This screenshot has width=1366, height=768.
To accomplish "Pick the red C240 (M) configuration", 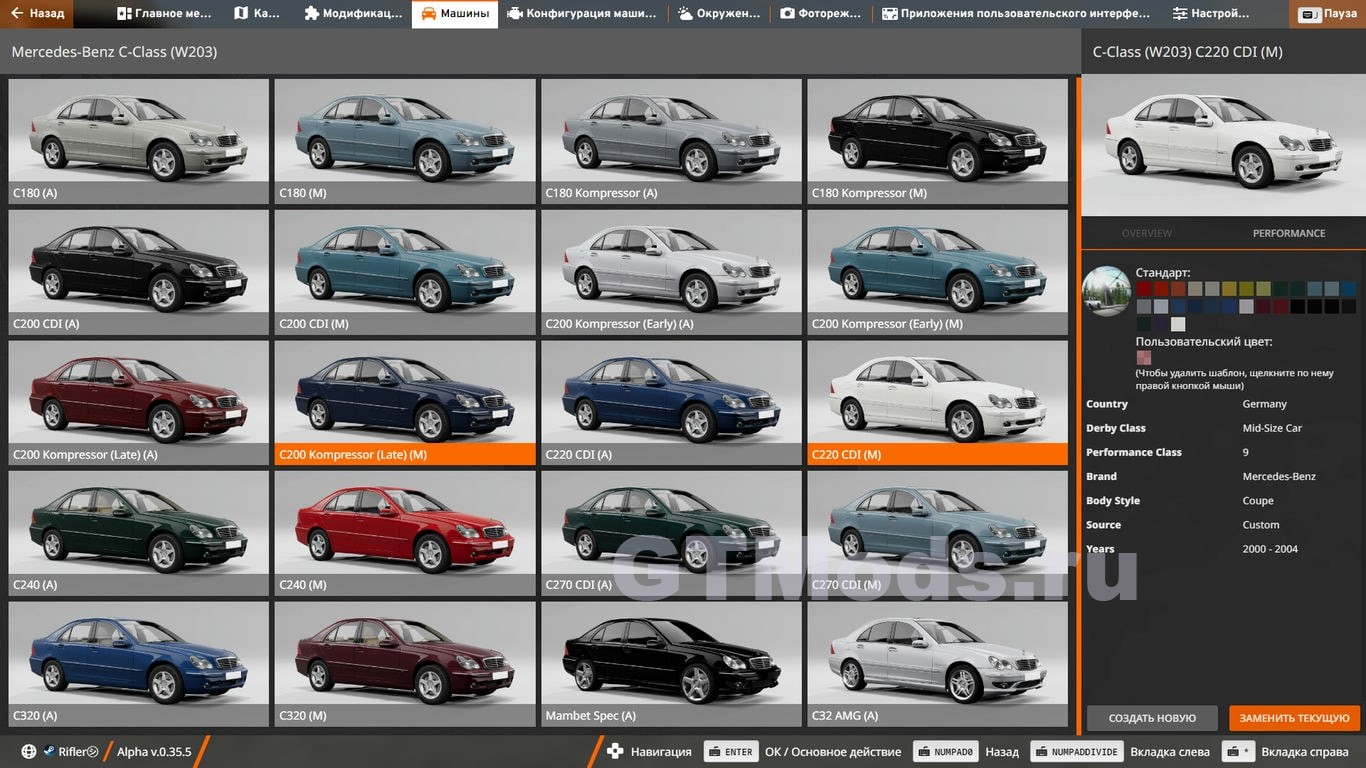I will click(x=405, y=533).
